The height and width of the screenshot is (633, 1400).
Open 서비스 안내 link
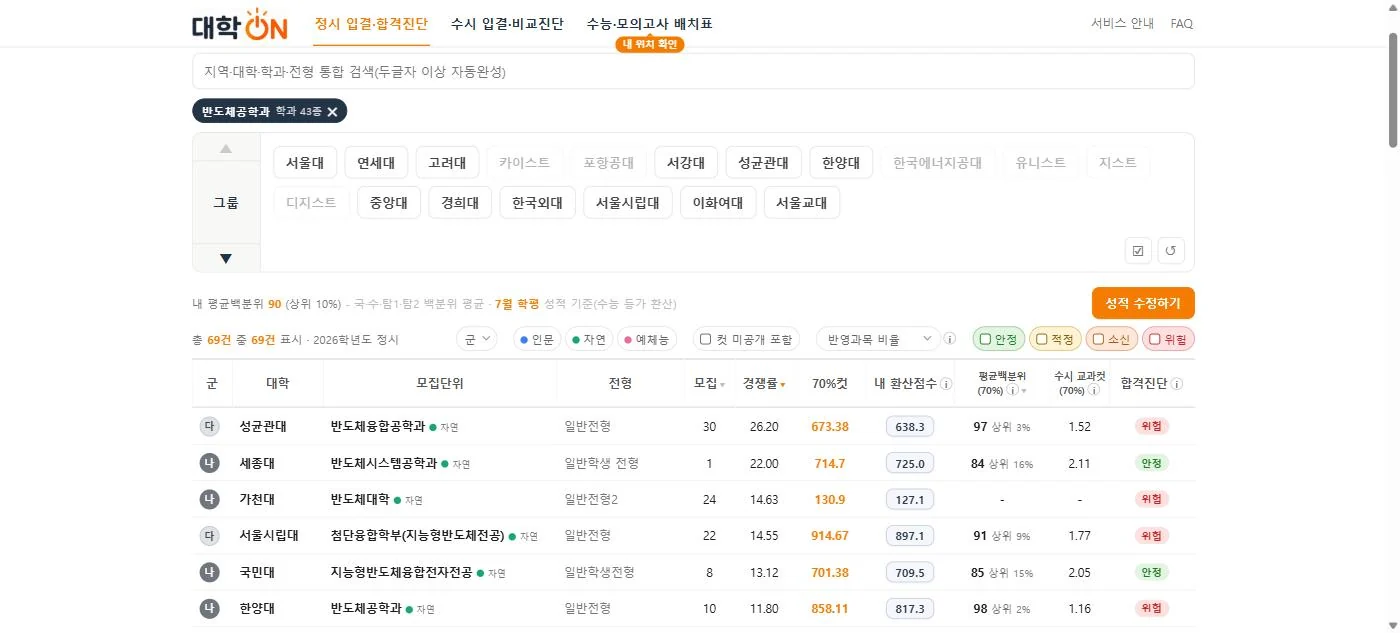coord(1122,24)
